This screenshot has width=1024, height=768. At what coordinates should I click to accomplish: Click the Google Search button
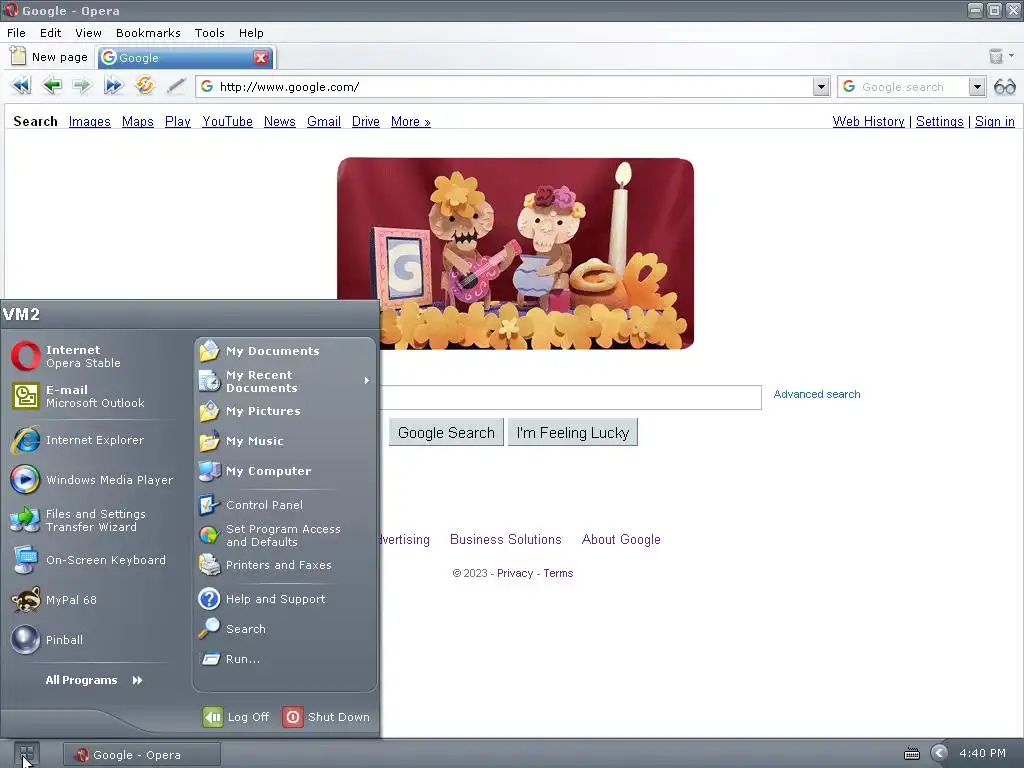coord(446,432)
